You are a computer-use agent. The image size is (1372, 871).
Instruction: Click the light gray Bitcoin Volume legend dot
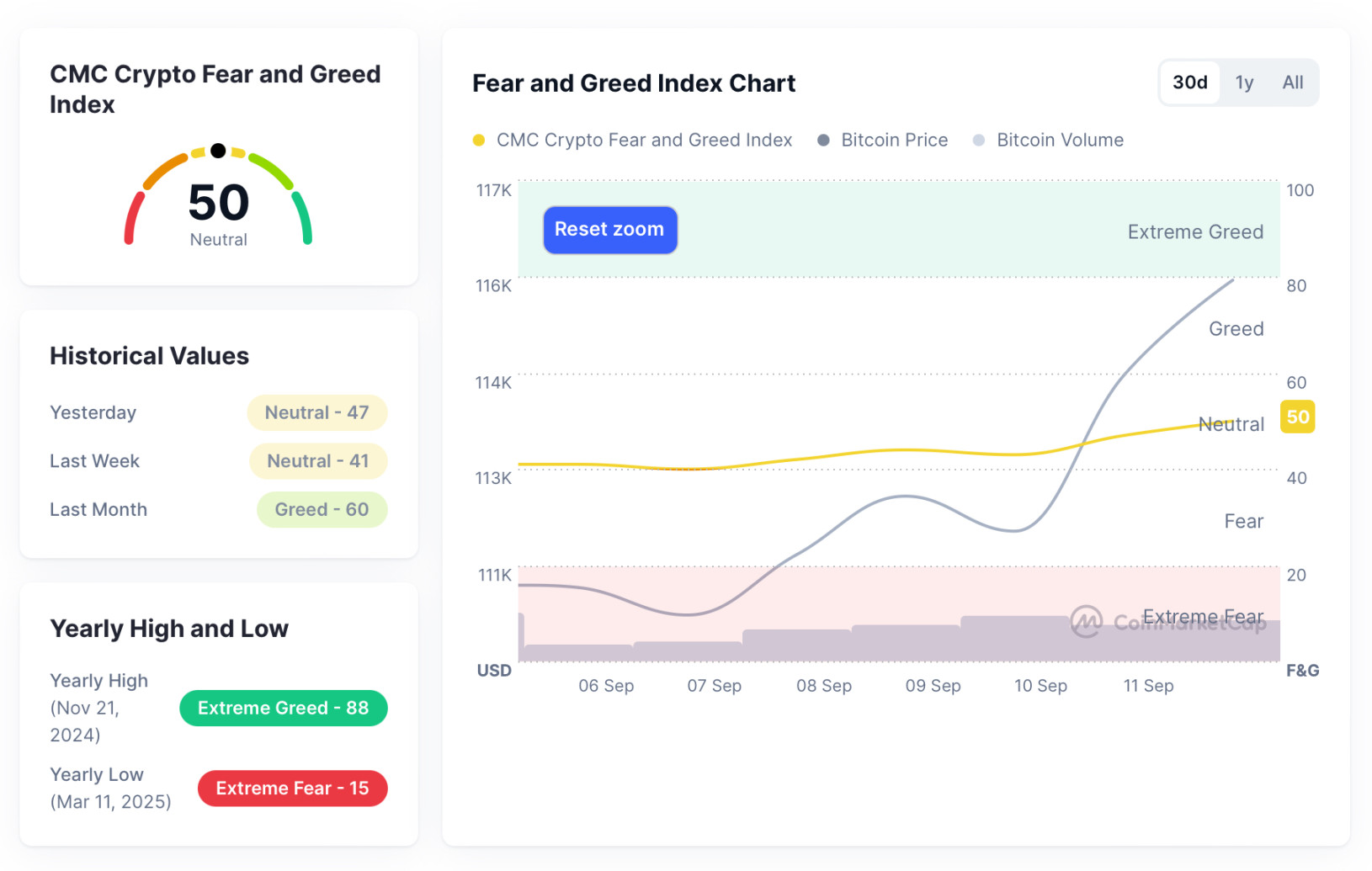[x=979, y=141]
